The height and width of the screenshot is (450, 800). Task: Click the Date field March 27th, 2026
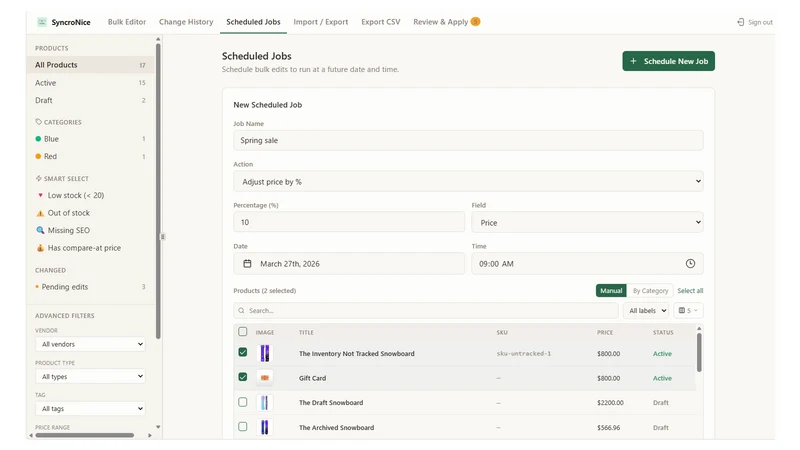(349, 264)
